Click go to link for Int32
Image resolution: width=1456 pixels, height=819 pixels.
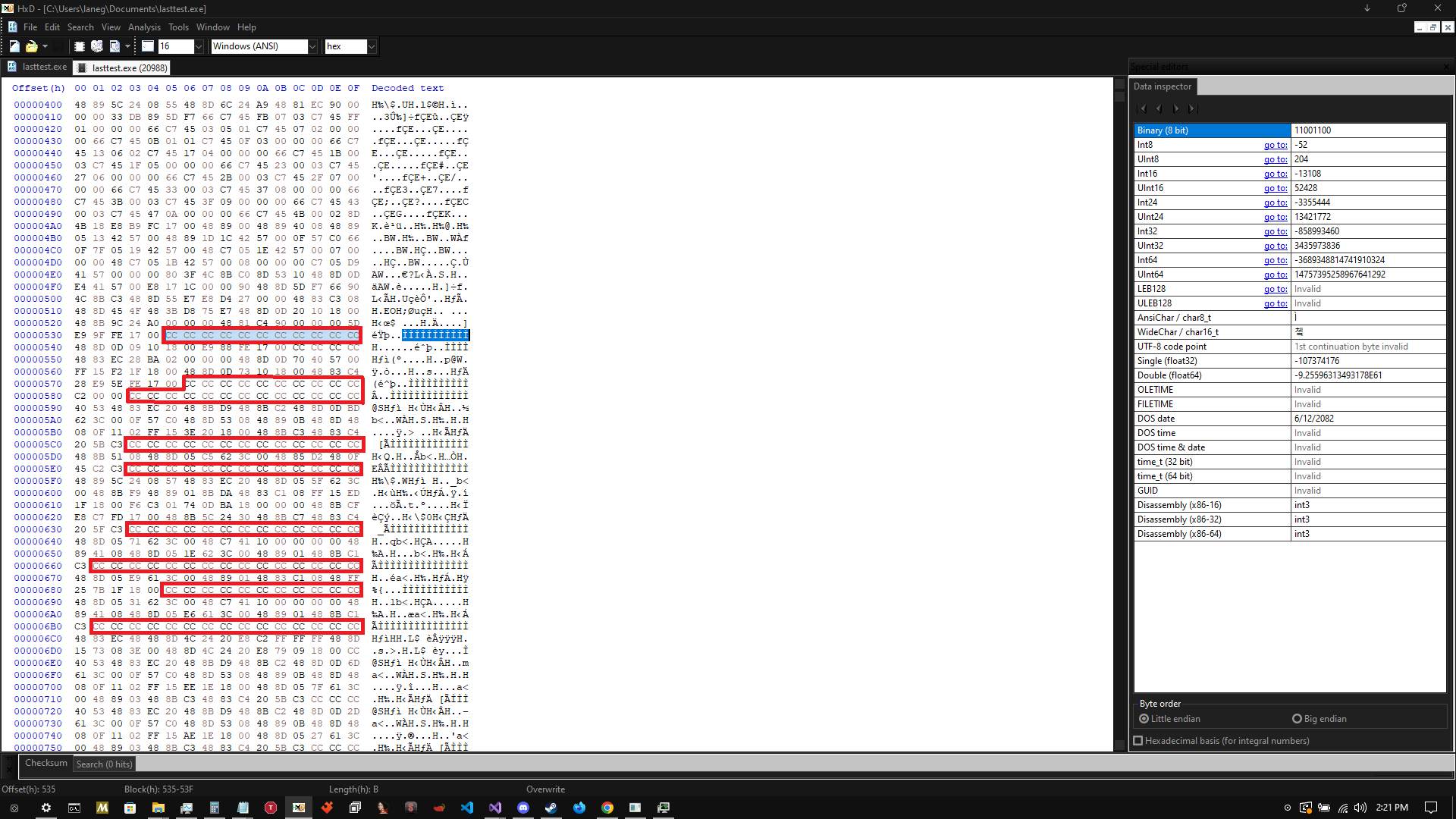[x=1275, y=231]
